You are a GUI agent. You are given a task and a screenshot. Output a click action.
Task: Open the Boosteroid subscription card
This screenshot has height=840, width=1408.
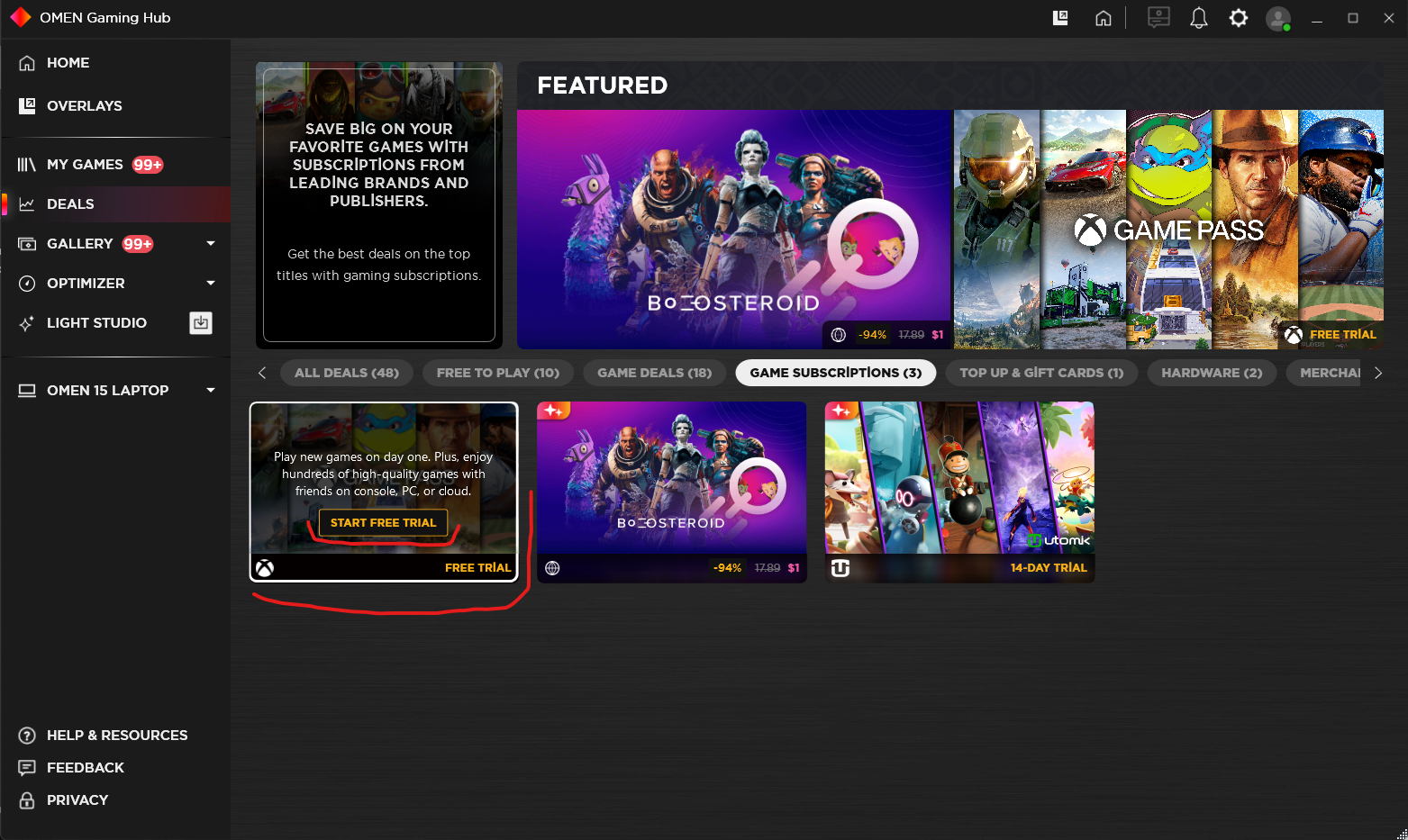pos(672,492)
